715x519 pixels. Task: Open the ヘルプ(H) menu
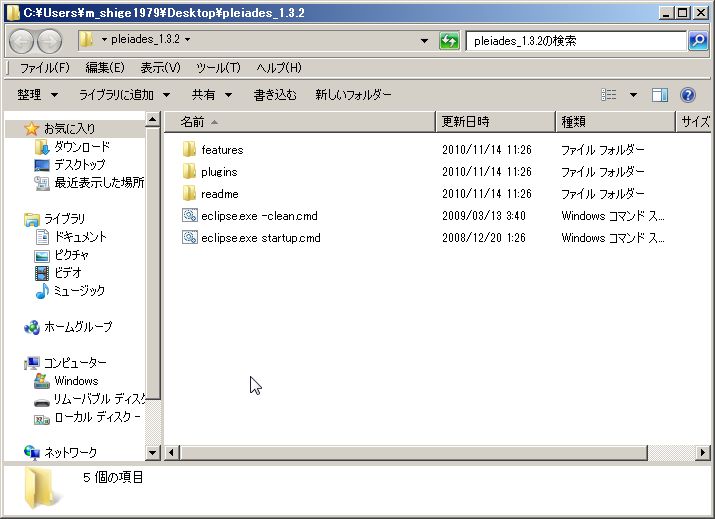(x=279, y=68)
